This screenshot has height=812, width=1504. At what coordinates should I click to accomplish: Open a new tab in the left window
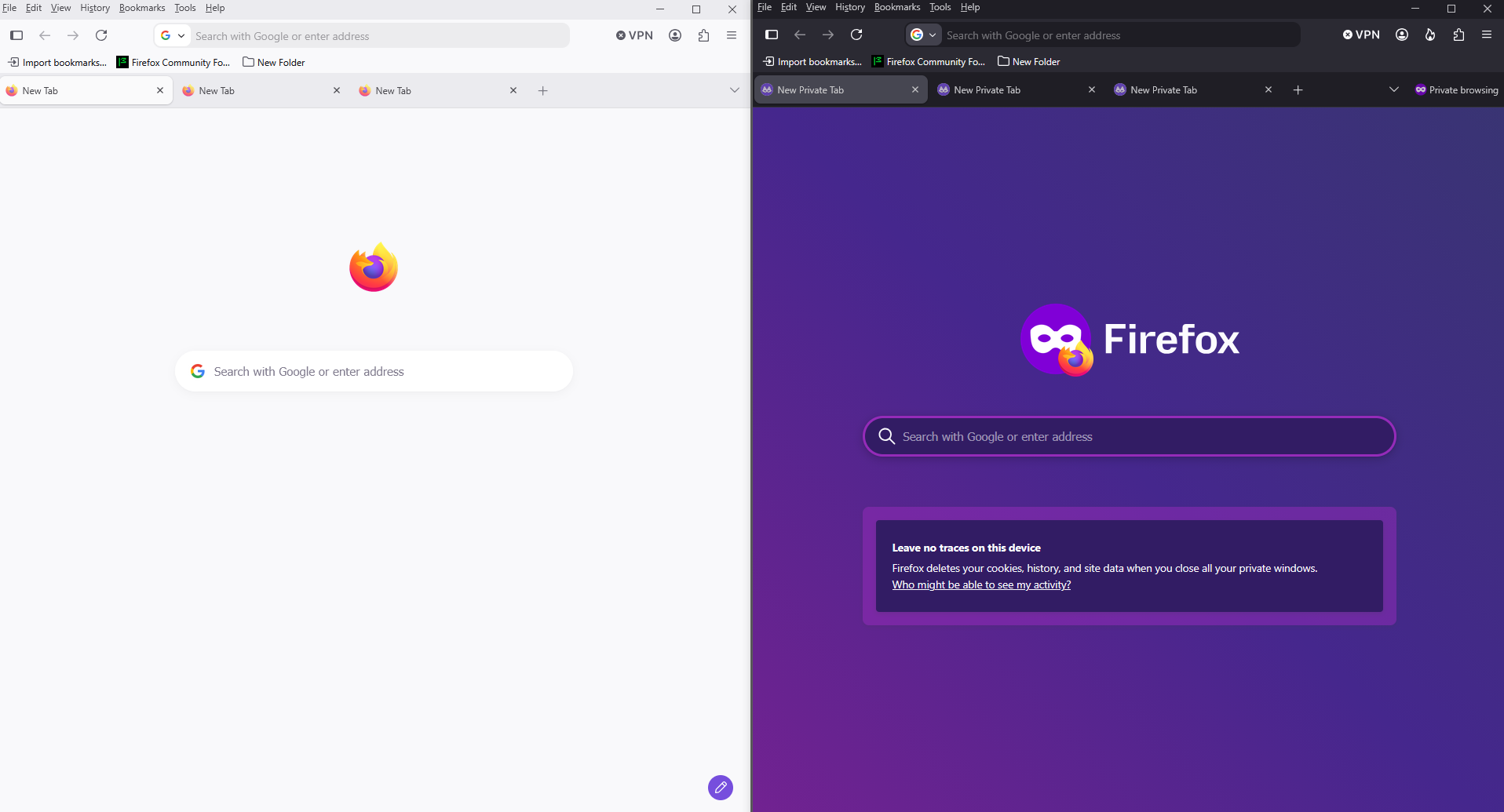tap(542, 91)
